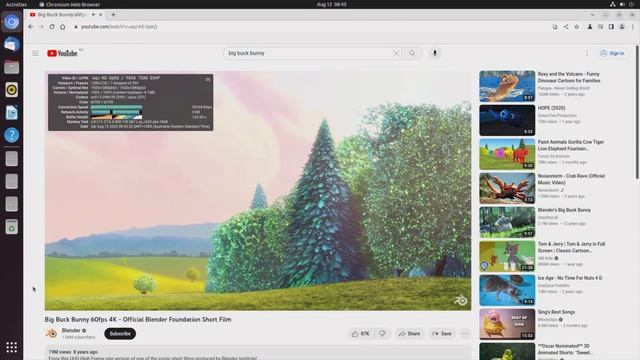Click the Blender watermark on video
The width and height of the screenshot is (640, 360).
click(461, 300)
